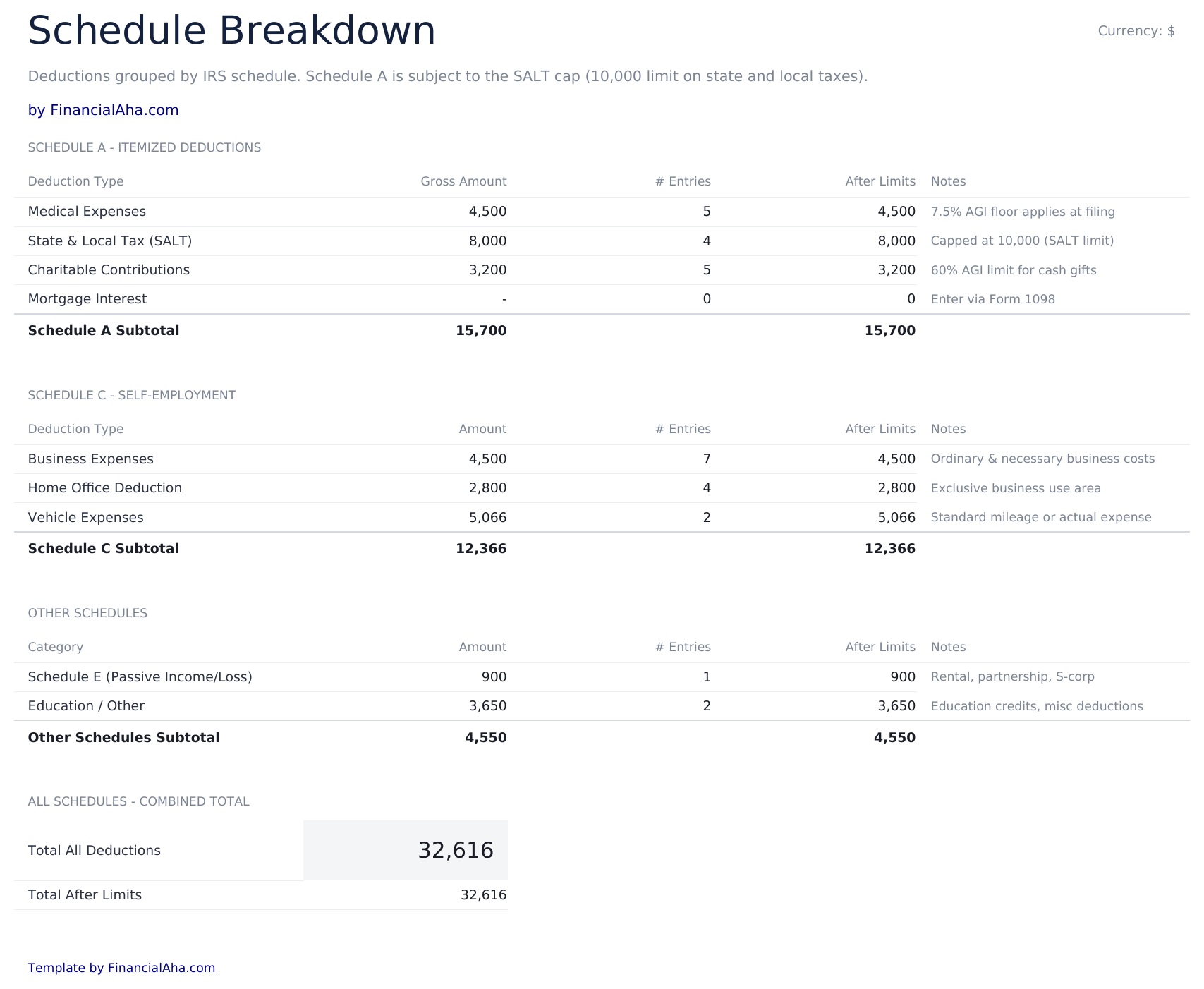Image resolution: width=1204 pixels, height=989 pixels.
Task: Click Schedule A Subtotal label
Action: pyautogui.click(x=104, y=331)
